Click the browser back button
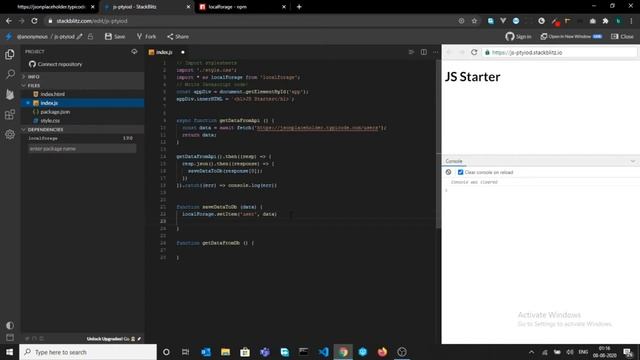The width and height of the screenshot is (640, 360). tap(9, 21)
